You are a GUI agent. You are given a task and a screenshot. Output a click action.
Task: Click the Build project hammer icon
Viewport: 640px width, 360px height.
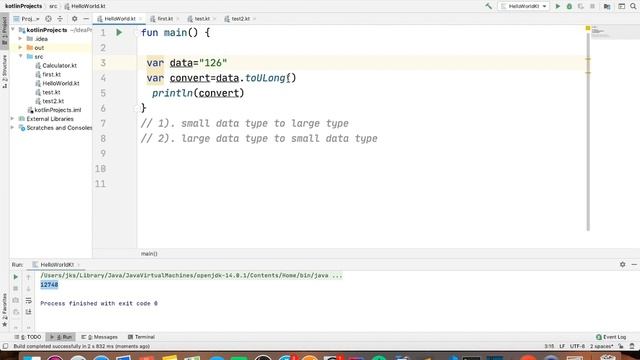pos(488,6)
